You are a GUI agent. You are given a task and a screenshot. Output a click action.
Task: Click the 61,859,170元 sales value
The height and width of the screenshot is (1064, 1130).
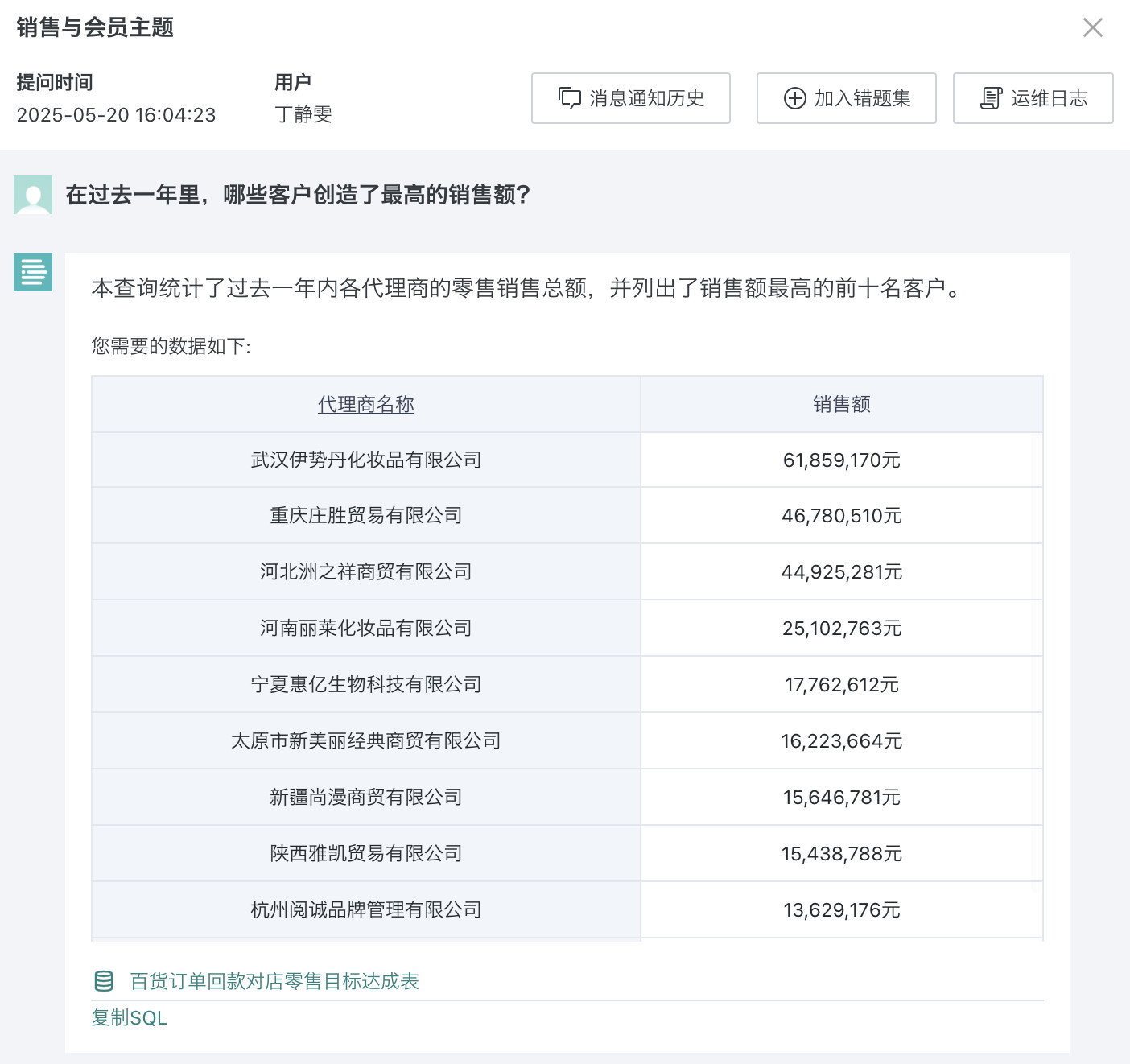tap(842, 460)
